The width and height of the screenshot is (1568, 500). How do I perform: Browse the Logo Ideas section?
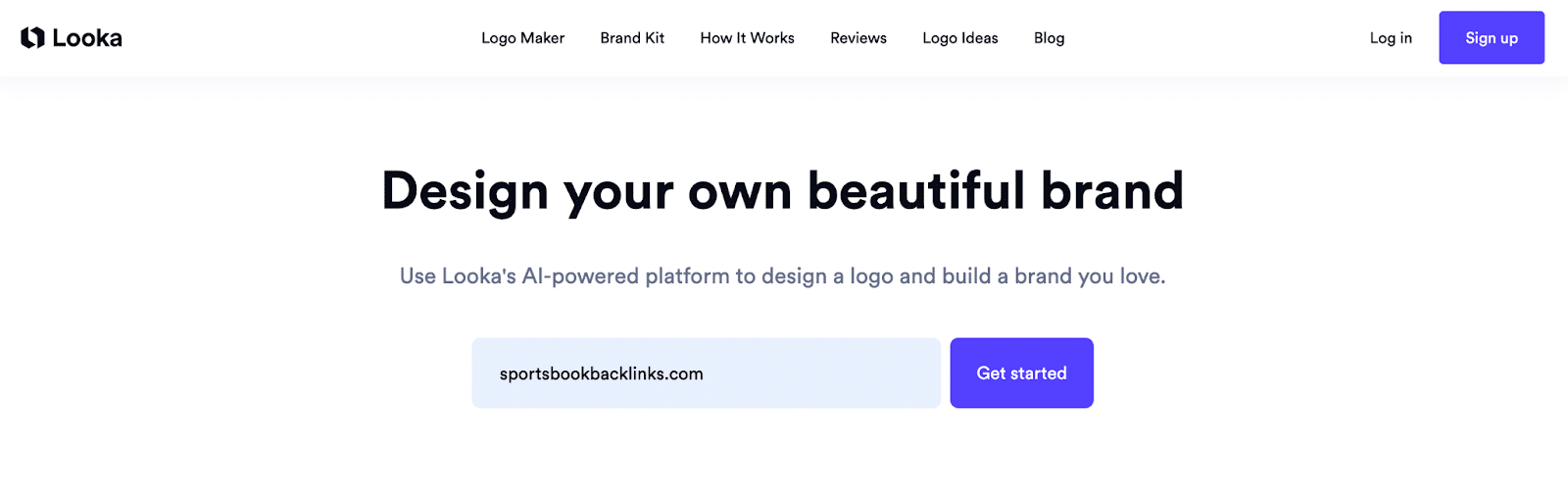pyautogui.click(x=960, y=38)
